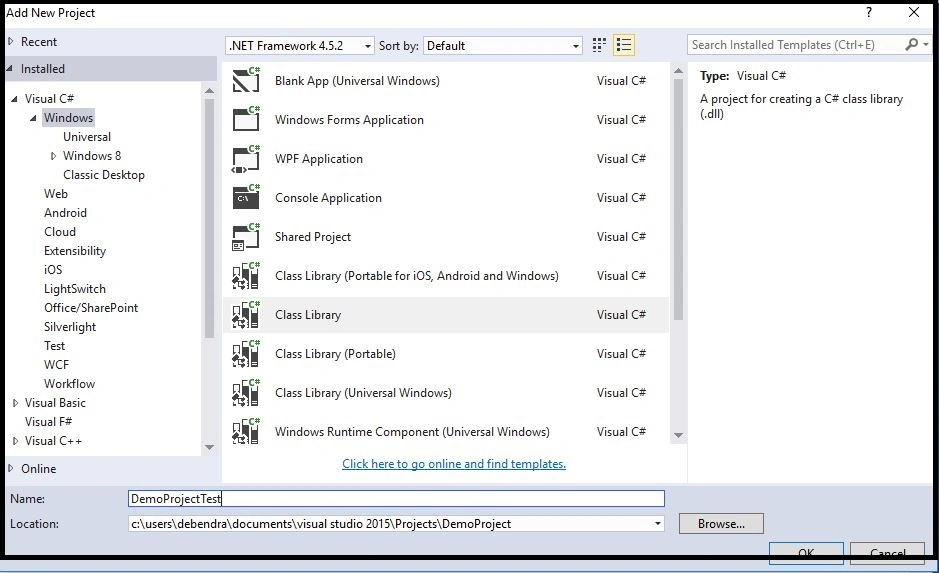Click the Class Library (Portable) icon
The image size is (939, 573).
246,353
